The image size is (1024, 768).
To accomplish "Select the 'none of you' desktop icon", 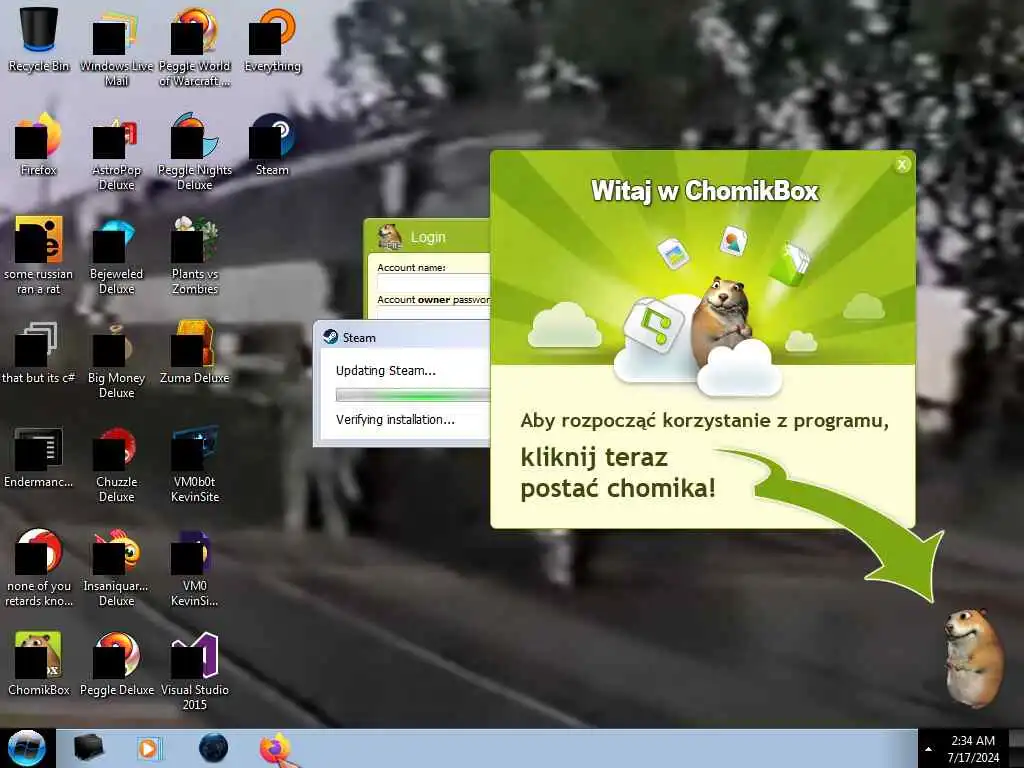I will click(39, 568).
